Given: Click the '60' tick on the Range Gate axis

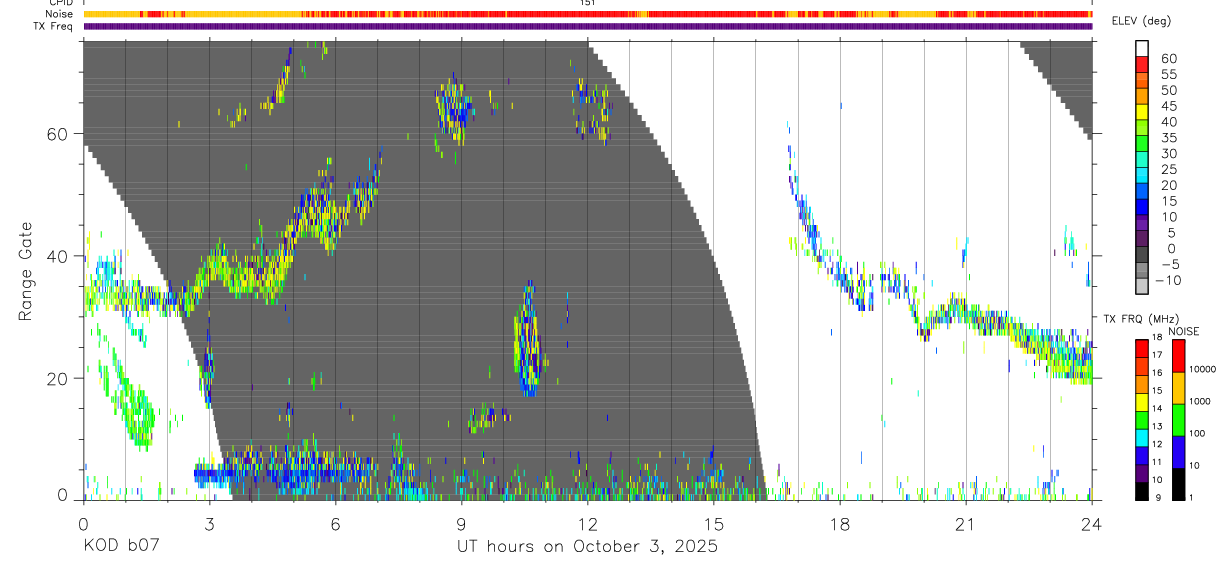Looking at the screenshot, I should [x=58, y=134].
